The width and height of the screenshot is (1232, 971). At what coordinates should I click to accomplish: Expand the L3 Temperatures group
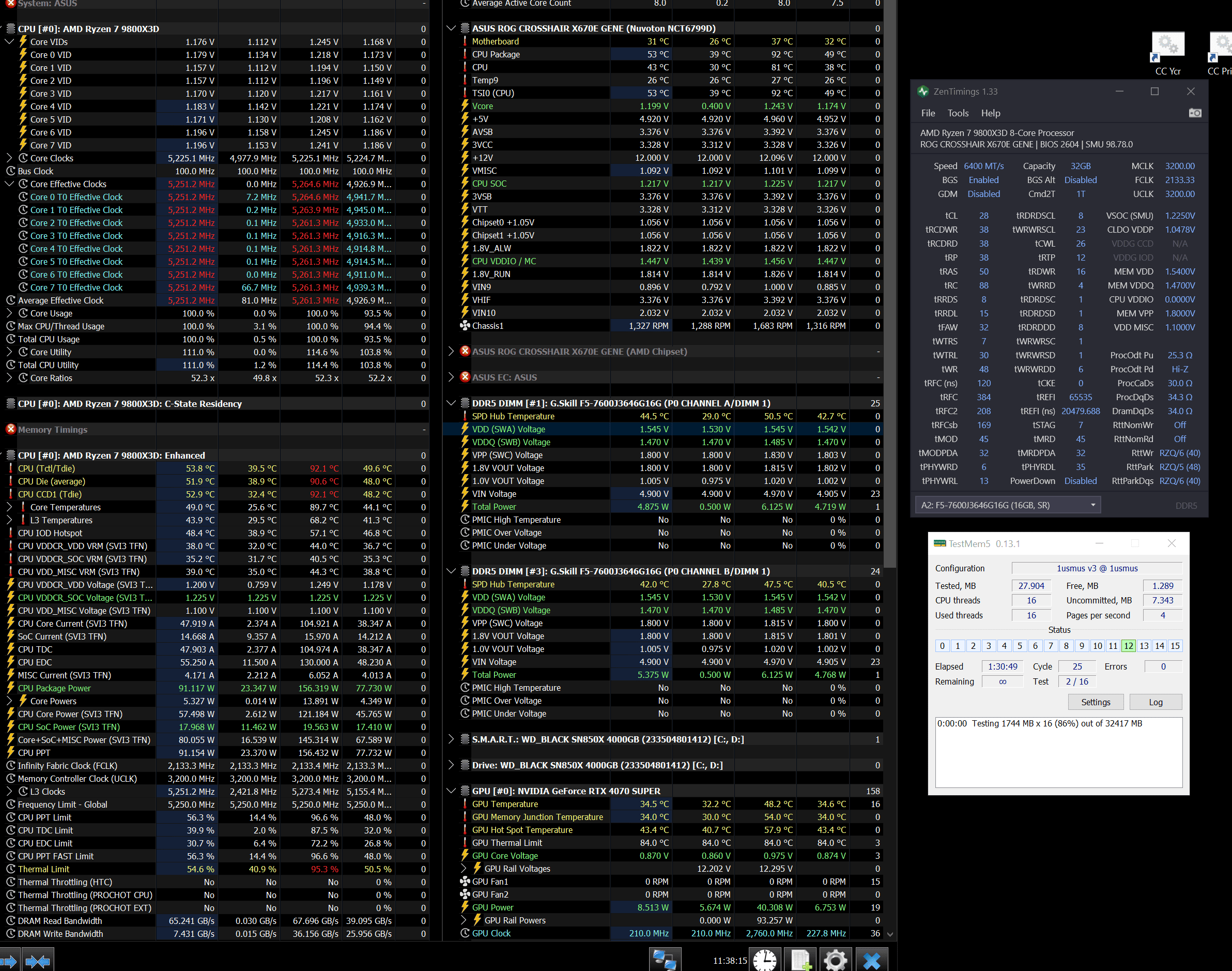coord(9,520)
